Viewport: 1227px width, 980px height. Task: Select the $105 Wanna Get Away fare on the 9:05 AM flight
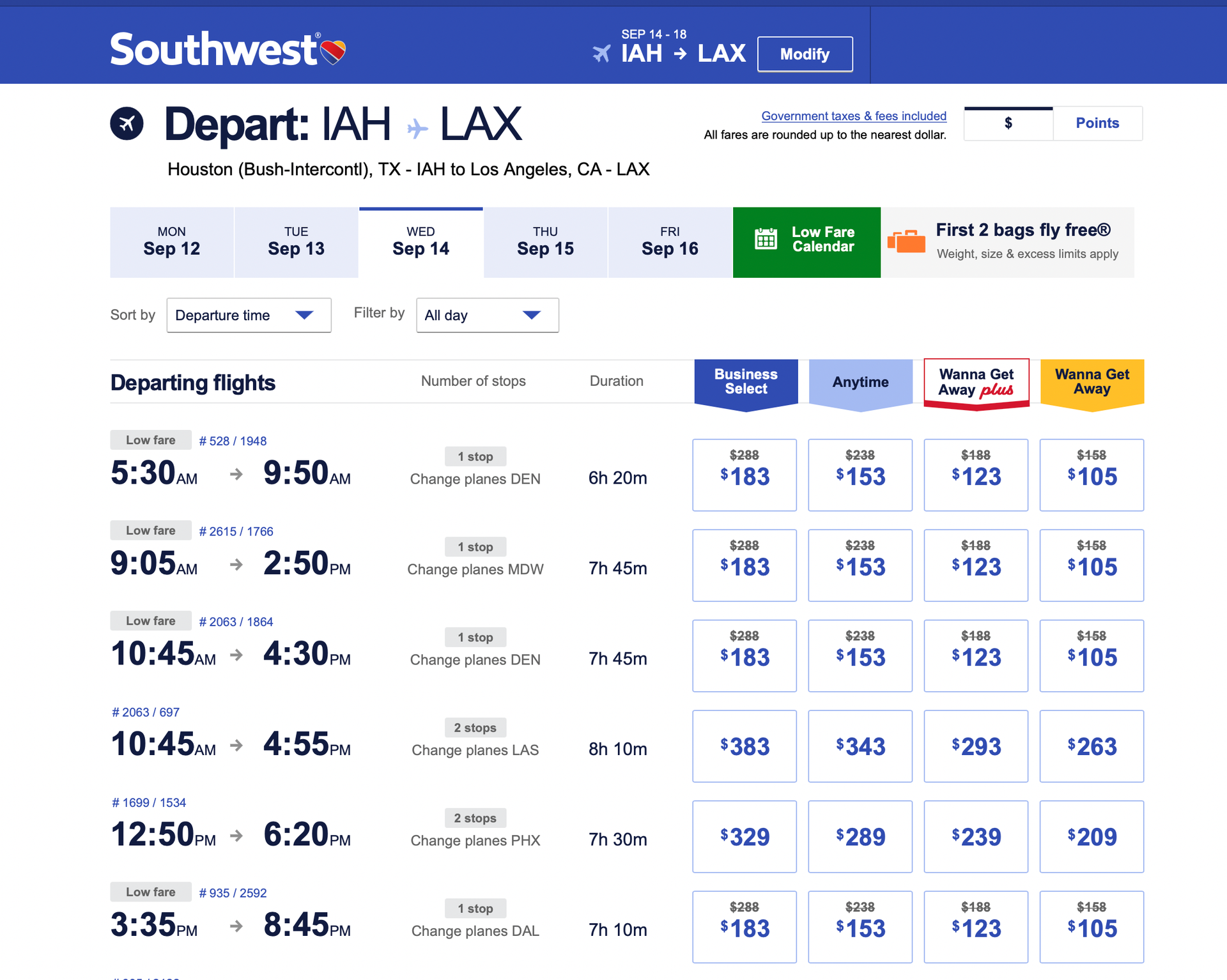1092,565
